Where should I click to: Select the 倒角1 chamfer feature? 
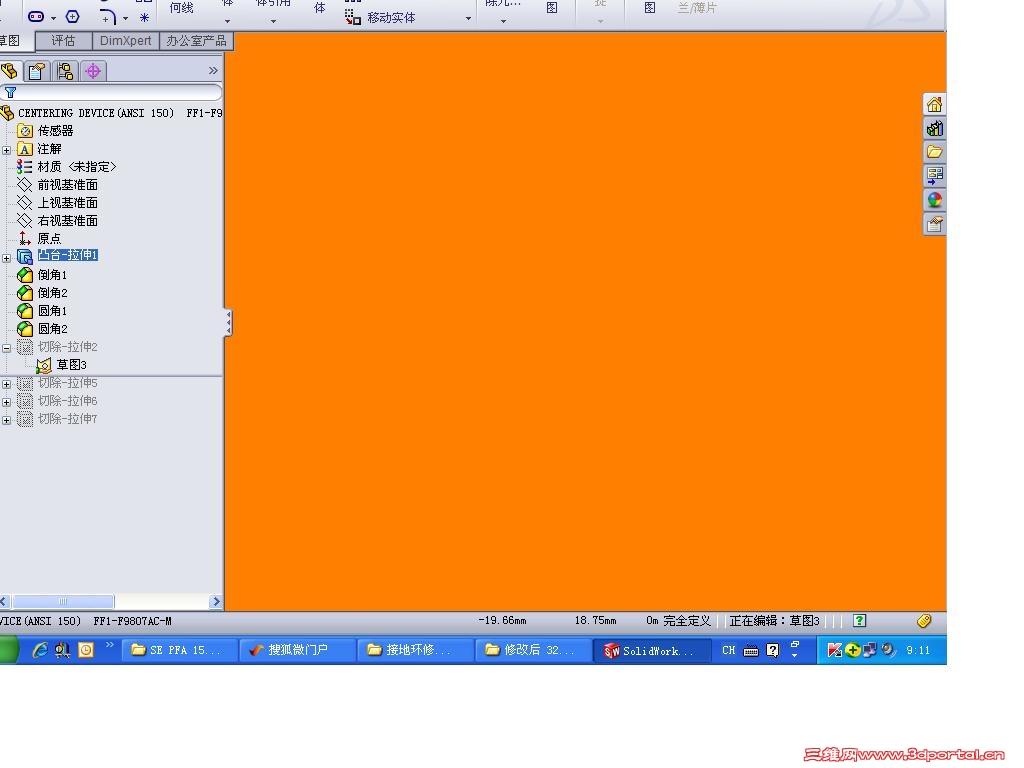[43, 275]
